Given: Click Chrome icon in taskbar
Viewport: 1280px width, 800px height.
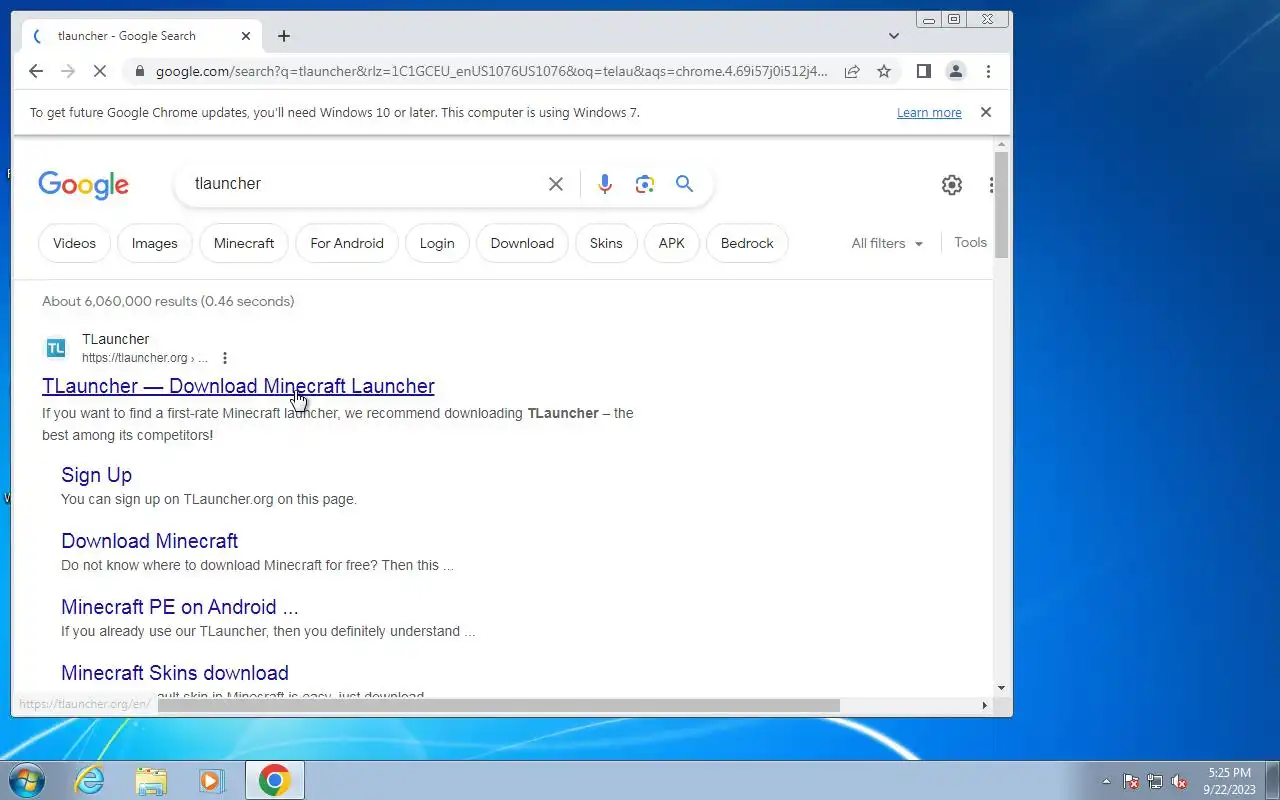Looking at the screenshot, I should [x=275, y=780].
